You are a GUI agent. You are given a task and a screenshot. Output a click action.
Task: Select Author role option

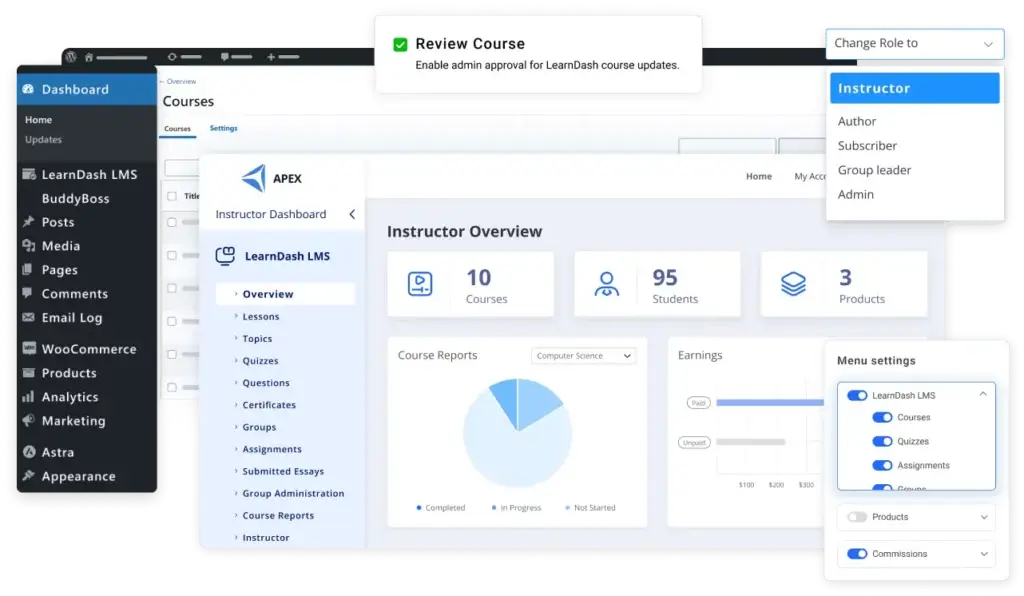857,121
